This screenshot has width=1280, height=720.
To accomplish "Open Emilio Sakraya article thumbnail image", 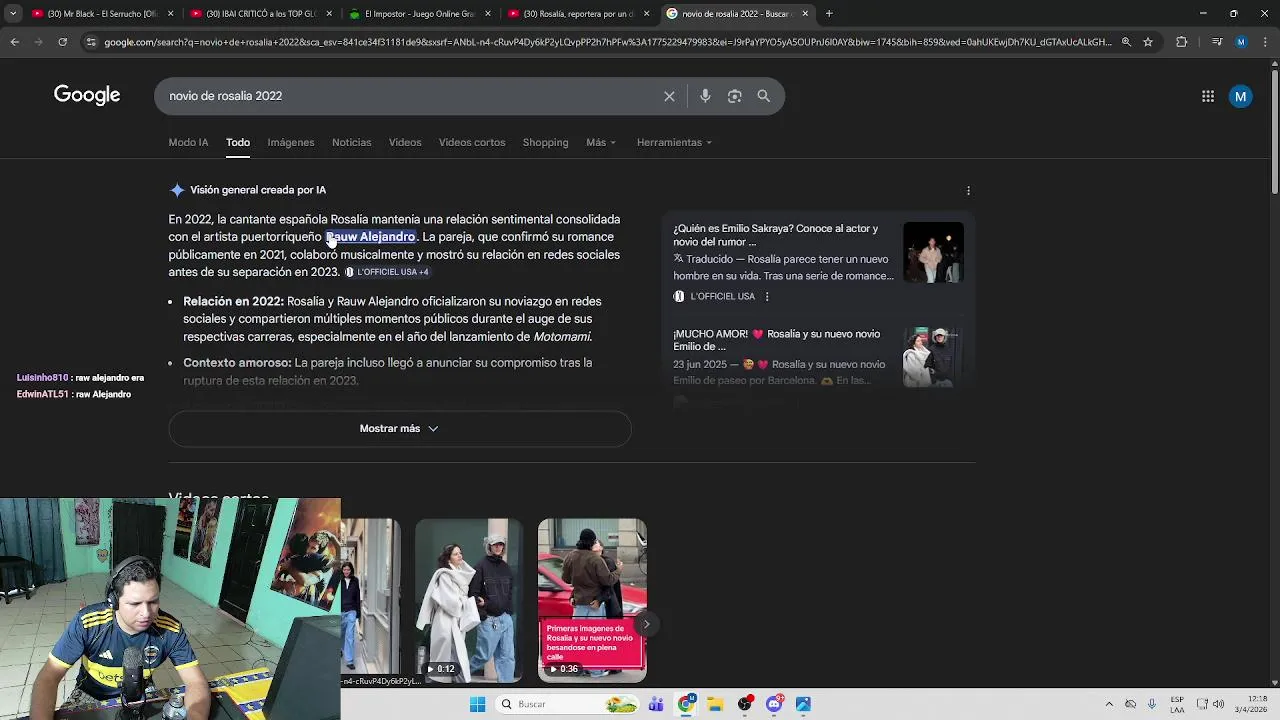I will coord(933,252).
